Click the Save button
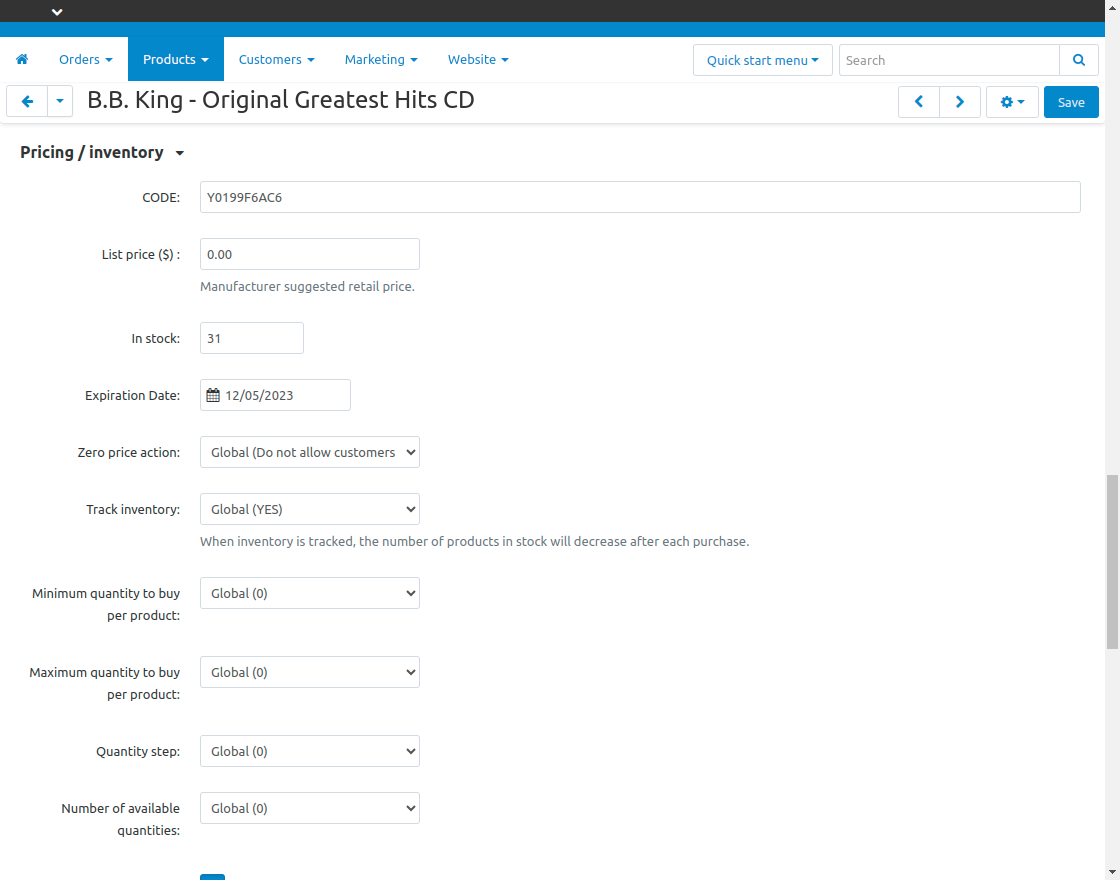Image resolution: width=1120 pixels, height=880 pixels. [1071, 101]
